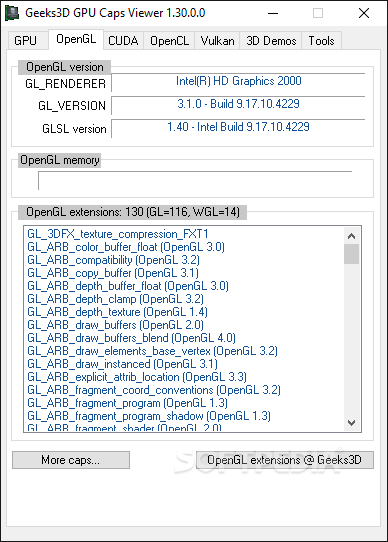Click the empty OpenGL memory field

[x=195, y=180]
